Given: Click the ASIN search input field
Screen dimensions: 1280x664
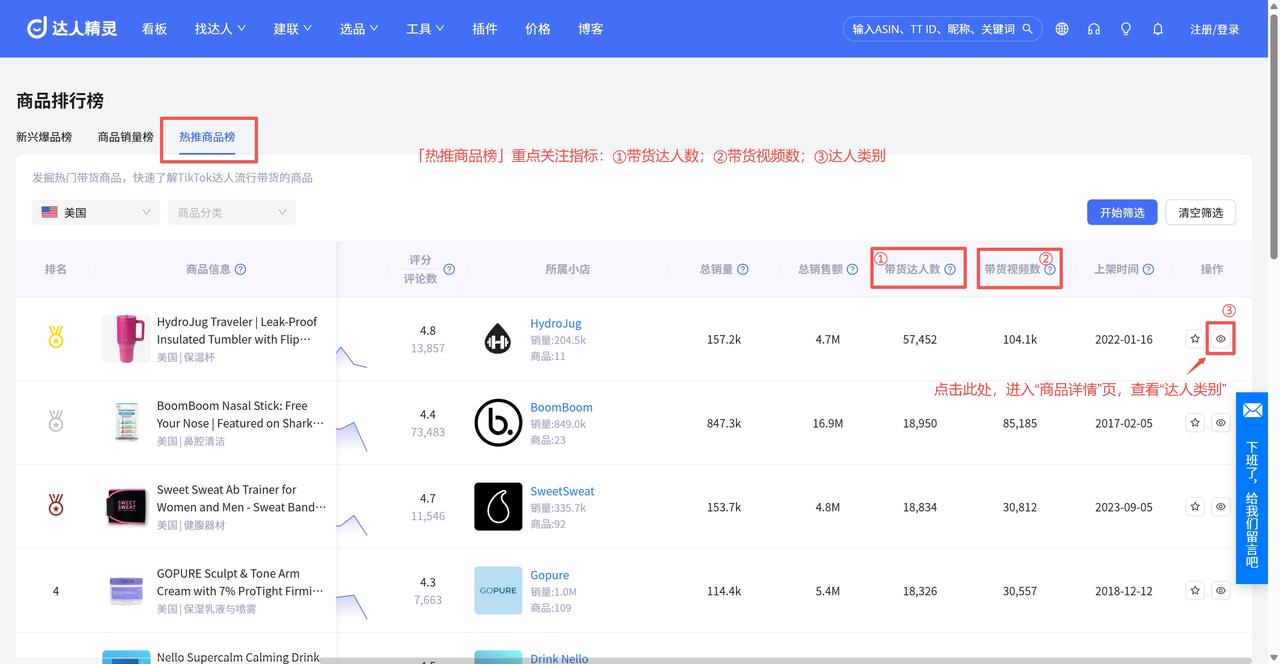Looking at the screenshot, I should click(930, 29).
